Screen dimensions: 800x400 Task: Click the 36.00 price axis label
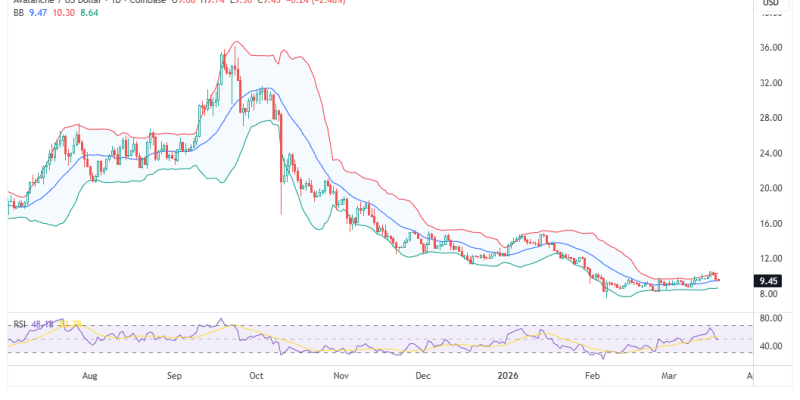pyautogui.click(x=770, y=48)
